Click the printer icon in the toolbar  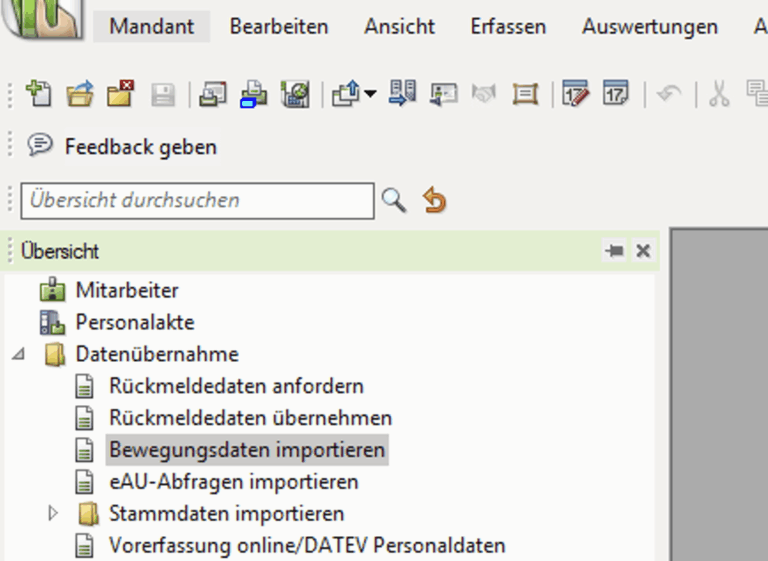pyautogui.click(x=254, y=95)
